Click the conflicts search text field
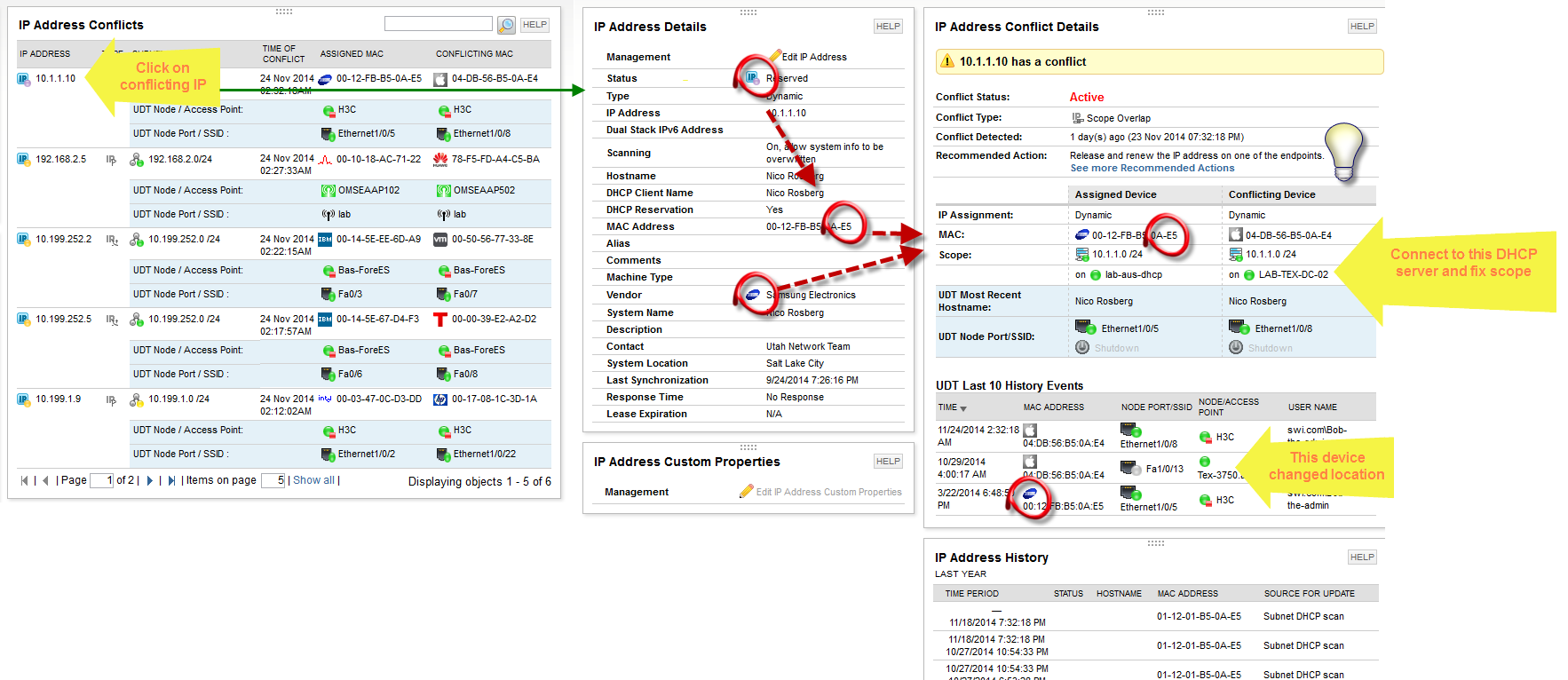1568x680 pixels. [x=439, y=24]
